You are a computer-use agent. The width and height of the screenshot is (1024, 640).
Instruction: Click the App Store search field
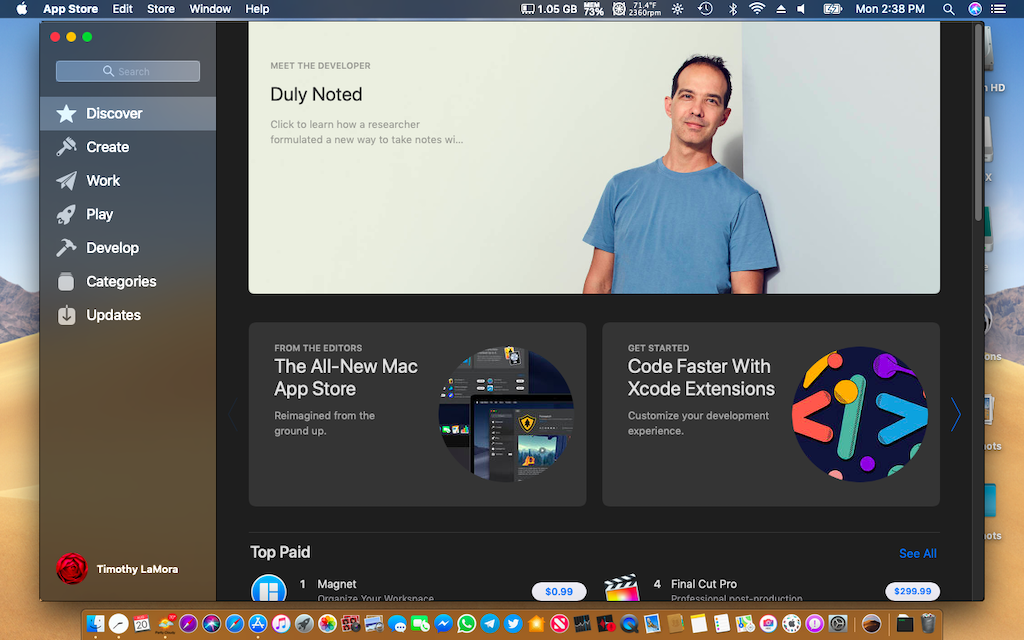point(128,71)
